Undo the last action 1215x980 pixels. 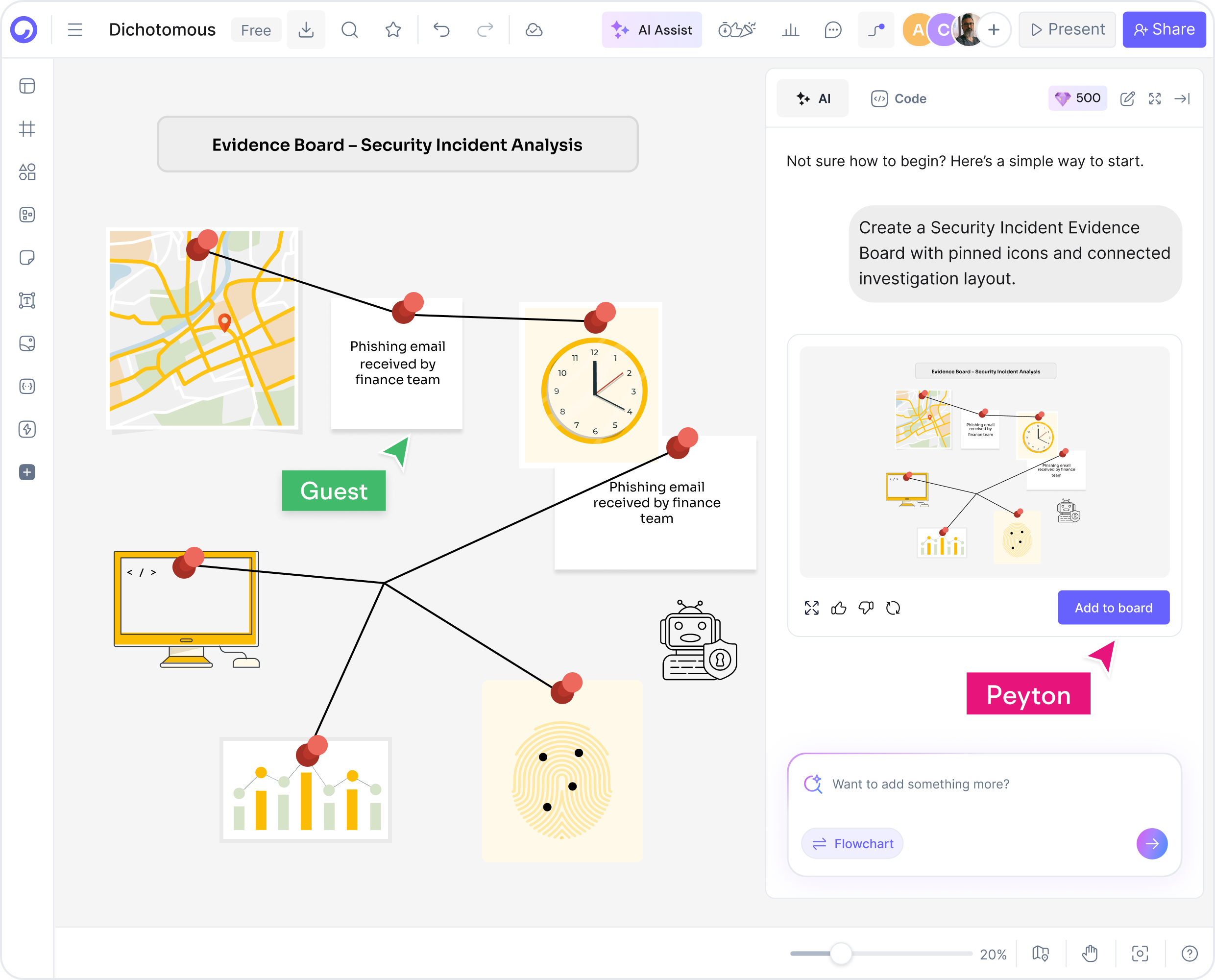pos(441,29)
